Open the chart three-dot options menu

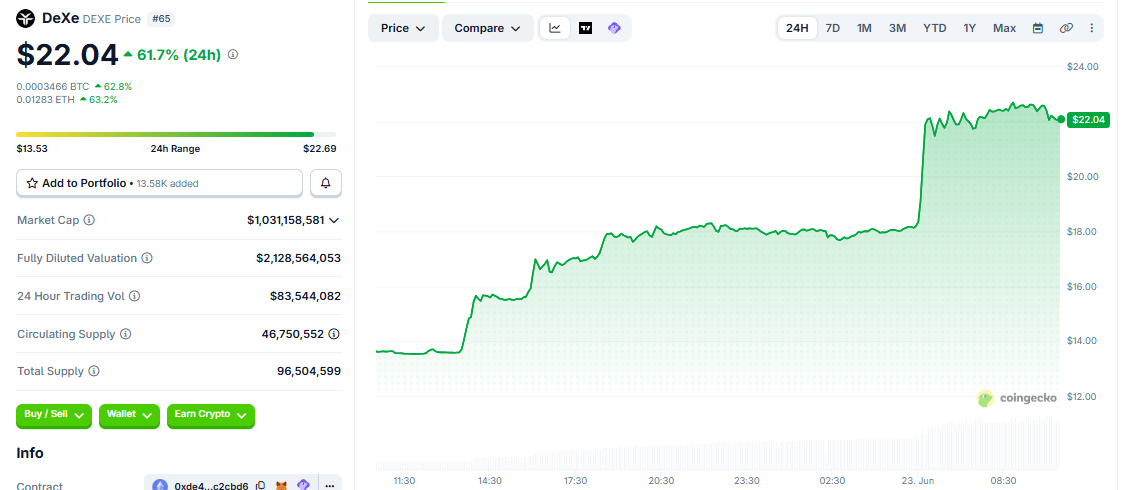tap(1091, 28)
